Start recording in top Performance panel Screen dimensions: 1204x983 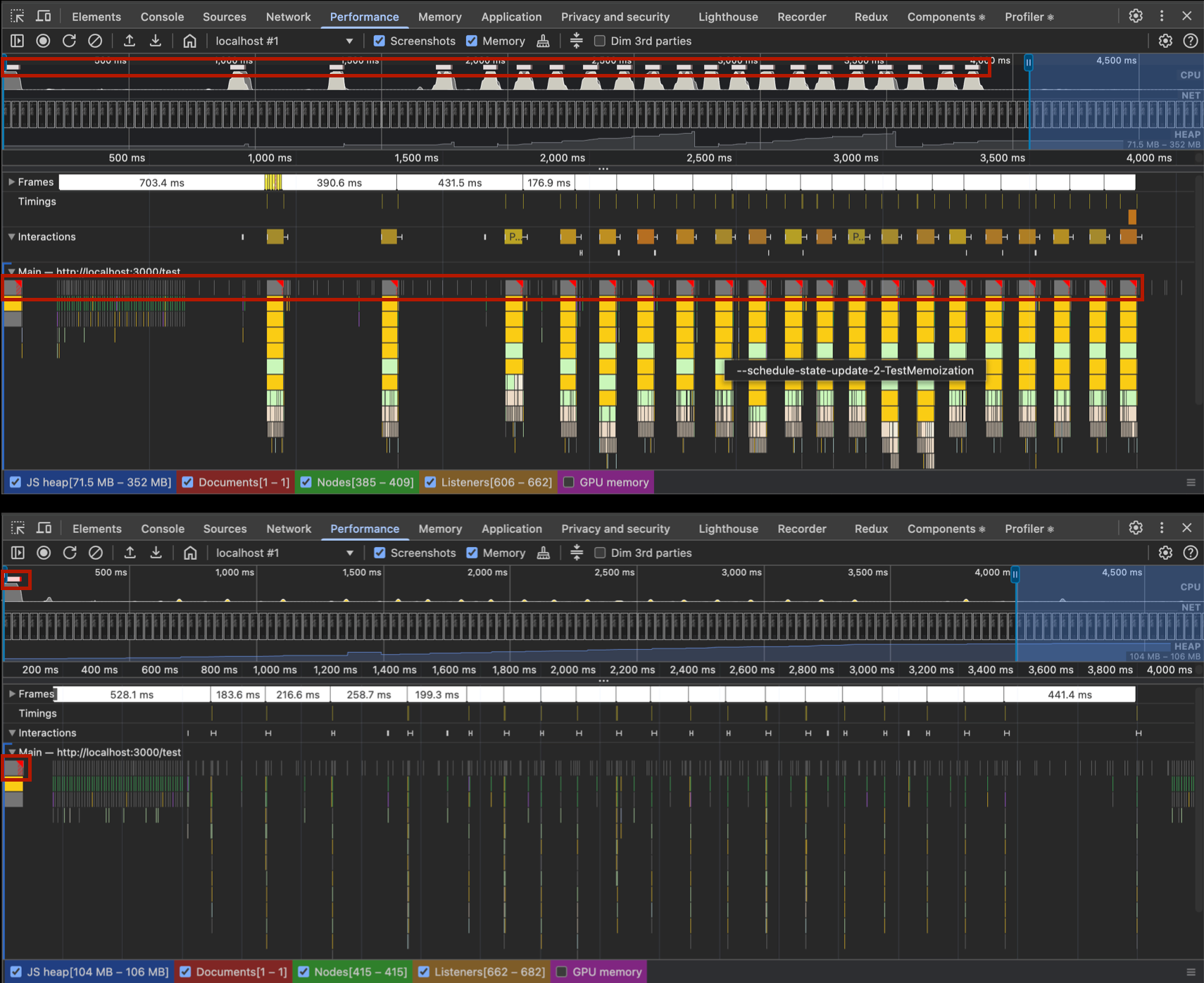[x=43, y=41]
